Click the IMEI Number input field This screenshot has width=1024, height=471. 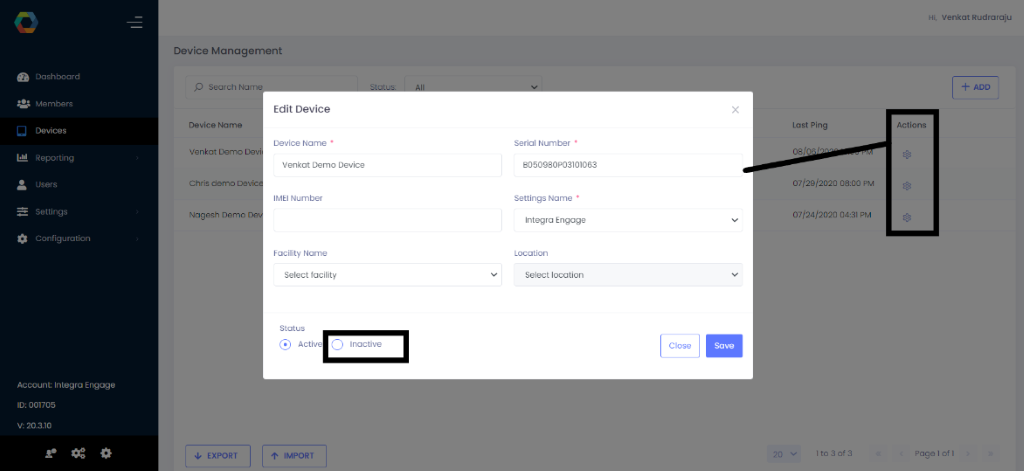tap(387, 220)
